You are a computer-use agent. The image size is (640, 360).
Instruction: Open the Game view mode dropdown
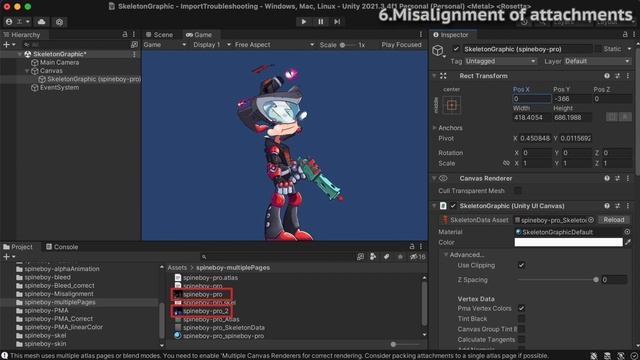pyautogui.click(x=165, y=44)
